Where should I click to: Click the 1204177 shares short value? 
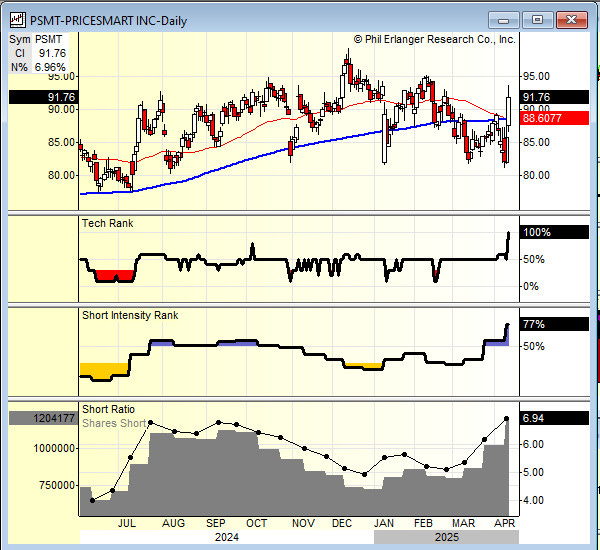[43, 418]
